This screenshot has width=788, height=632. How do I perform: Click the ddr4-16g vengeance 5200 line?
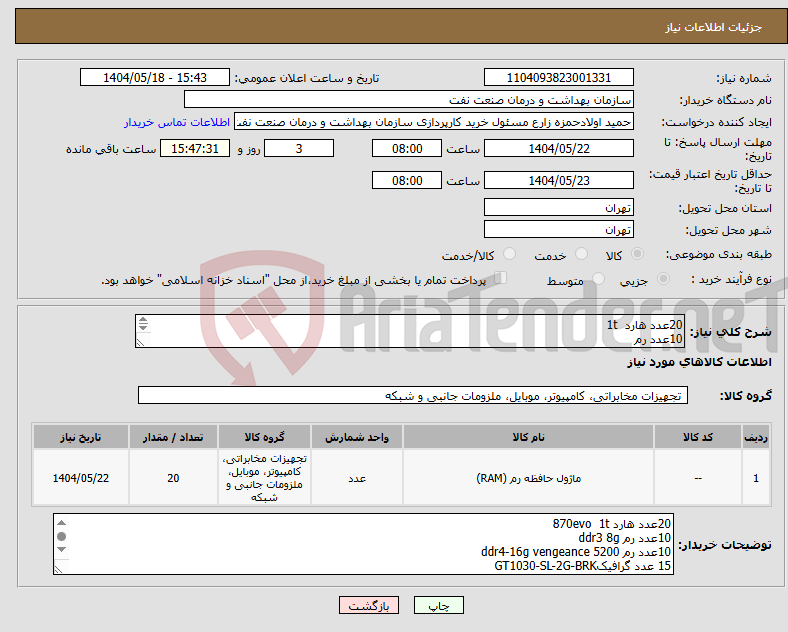pos(575,552)
